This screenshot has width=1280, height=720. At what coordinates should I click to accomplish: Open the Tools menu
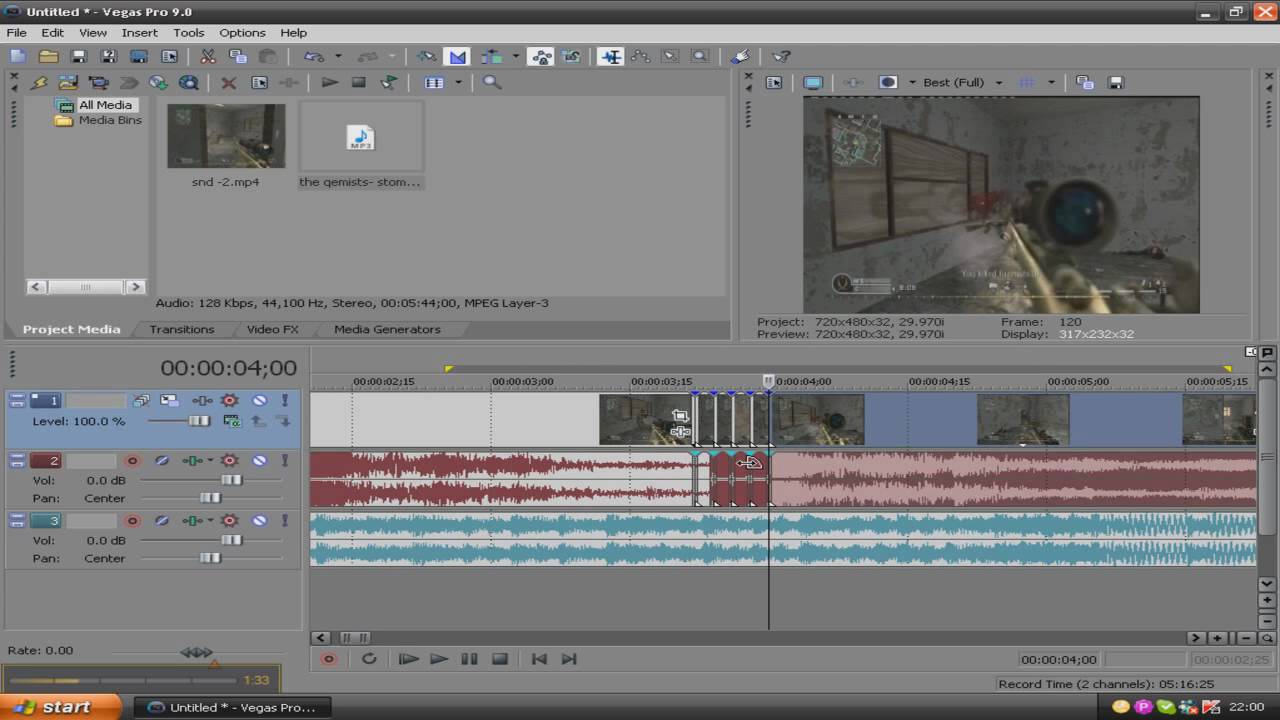188,32
